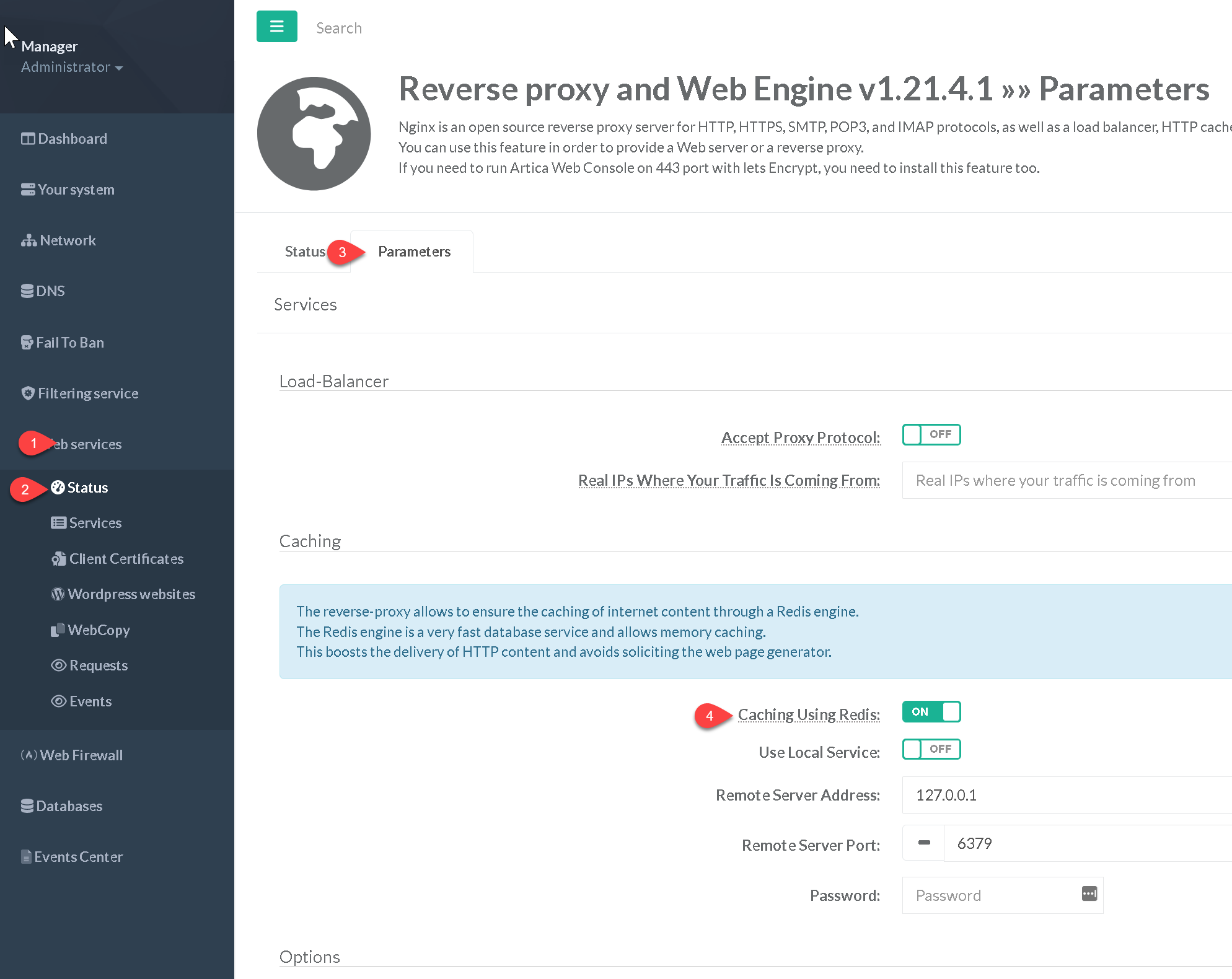Click the Caching Using Redis label link
1232x979 pixels.
808,714
